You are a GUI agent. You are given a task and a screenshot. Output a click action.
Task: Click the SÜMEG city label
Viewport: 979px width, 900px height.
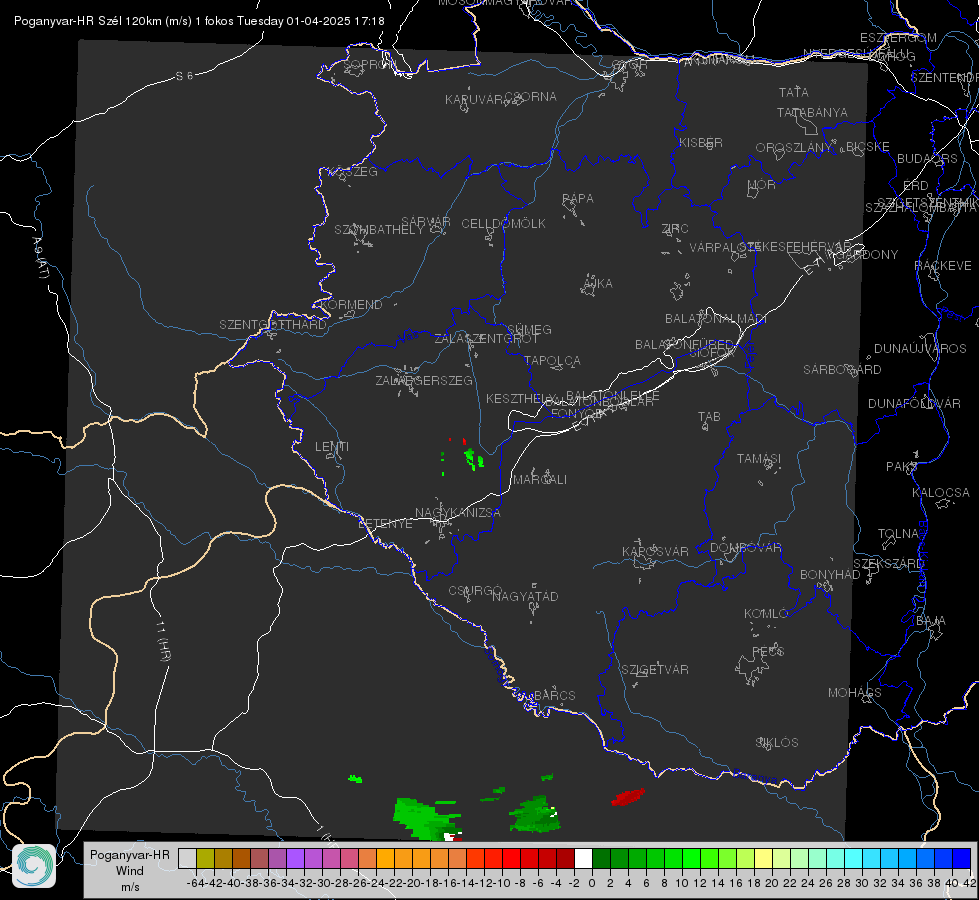point(529,329)
